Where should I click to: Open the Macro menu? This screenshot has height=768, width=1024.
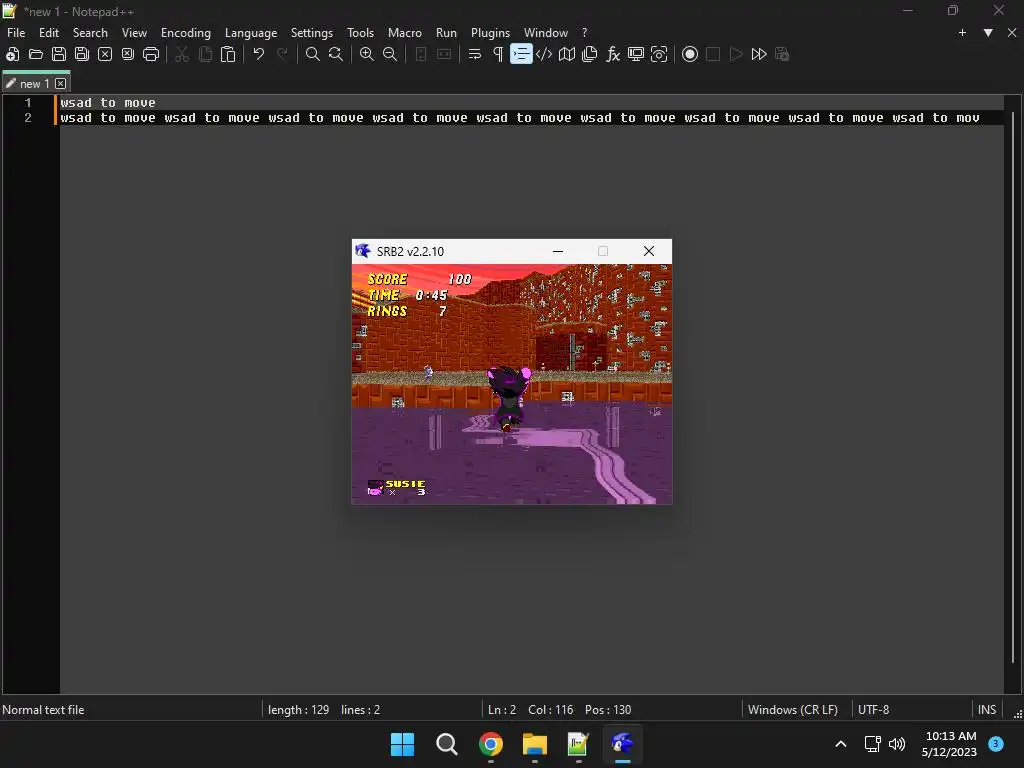pyautogui.click(x=405, y=33)
